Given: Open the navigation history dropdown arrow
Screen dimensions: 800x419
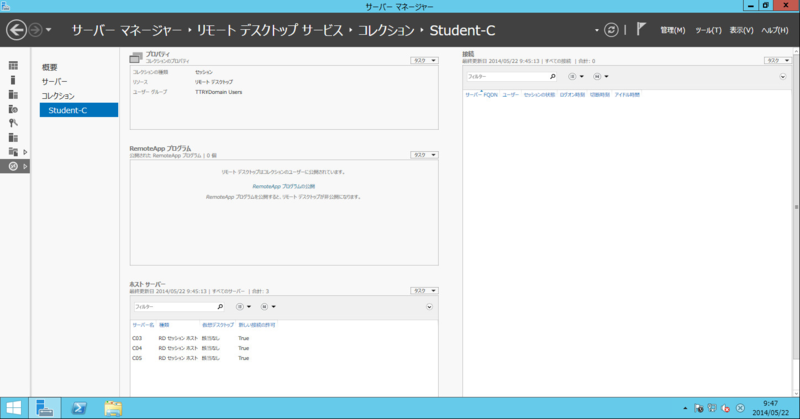Looking at the screenshot, I should 48,30.
